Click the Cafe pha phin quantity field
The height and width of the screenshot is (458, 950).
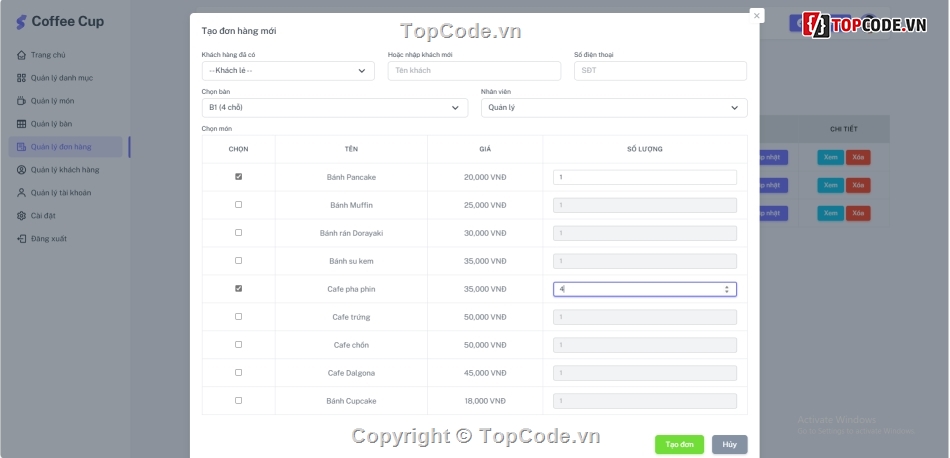coord(645,290)
